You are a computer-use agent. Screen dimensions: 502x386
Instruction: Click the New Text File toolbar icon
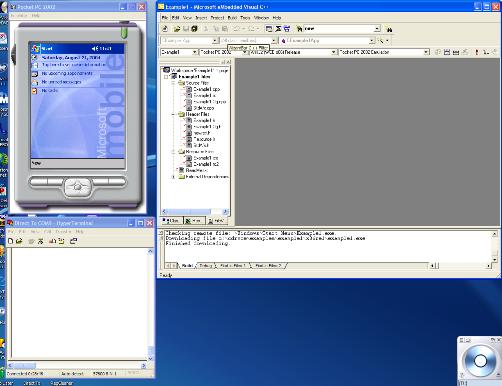(165, 29)
